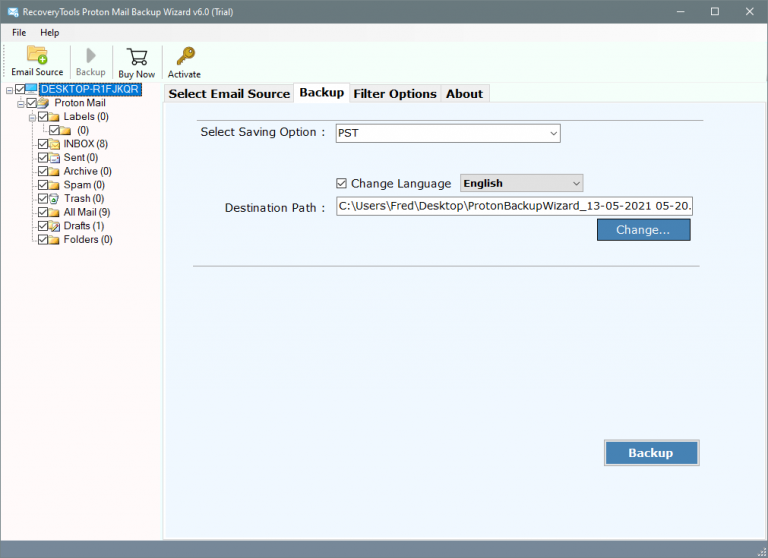Viewport: 768px width, 558px height.
Task: Collapse the Proton Mail tree node
Action: tap(21, 104)
